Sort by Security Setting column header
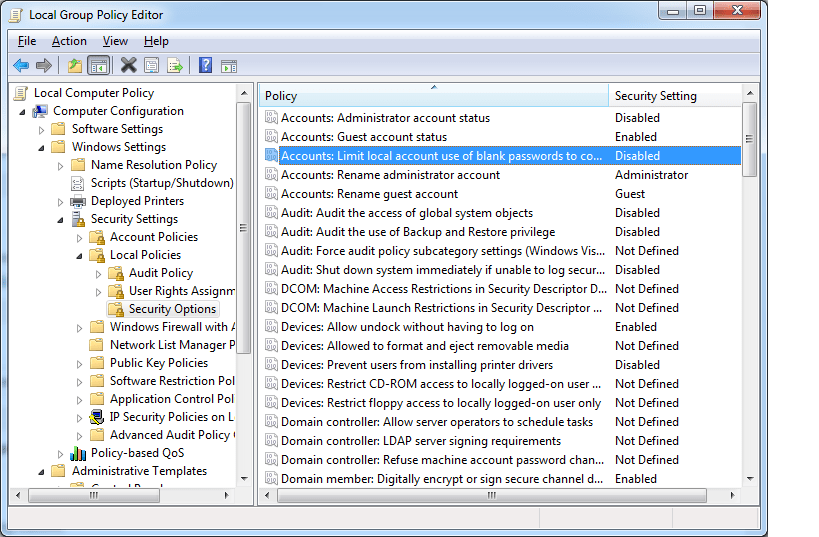Viewport: 819px width, 537px height. click(675, 96)
